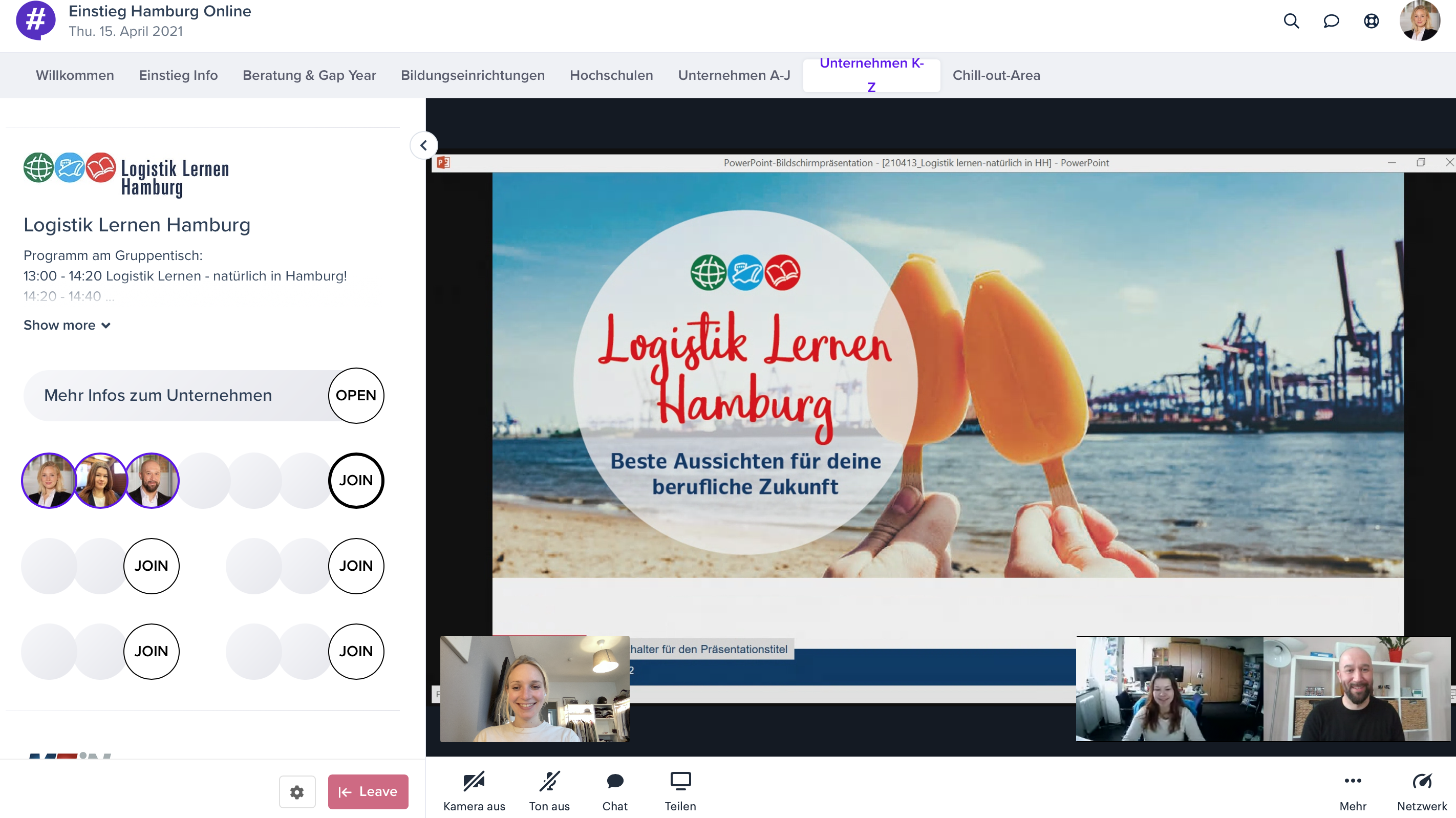Click the event title Einstieg Hamburg Online

[x=159, y=11]
